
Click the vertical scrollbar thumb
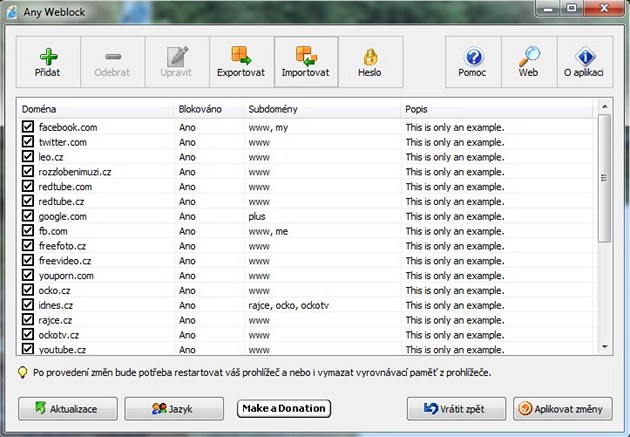point(604,178)
